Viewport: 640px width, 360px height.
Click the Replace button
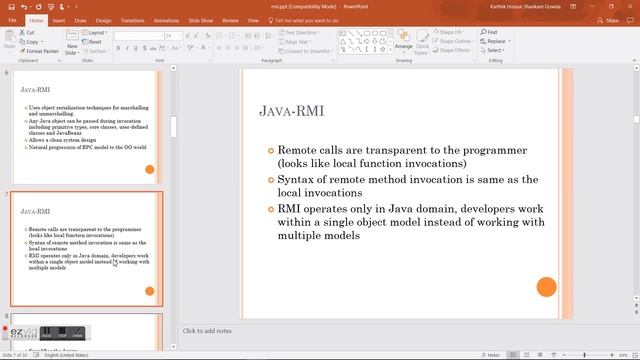tap(493, 41)
